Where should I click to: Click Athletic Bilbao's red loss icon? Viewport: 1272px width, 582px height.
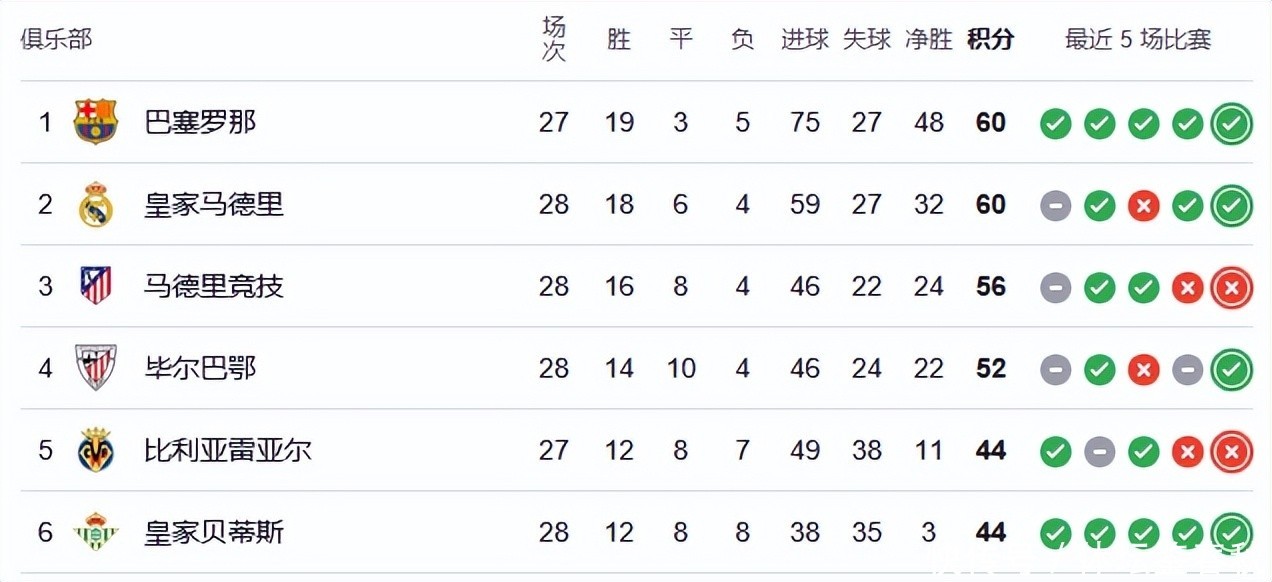click(x=1143, y=370)
